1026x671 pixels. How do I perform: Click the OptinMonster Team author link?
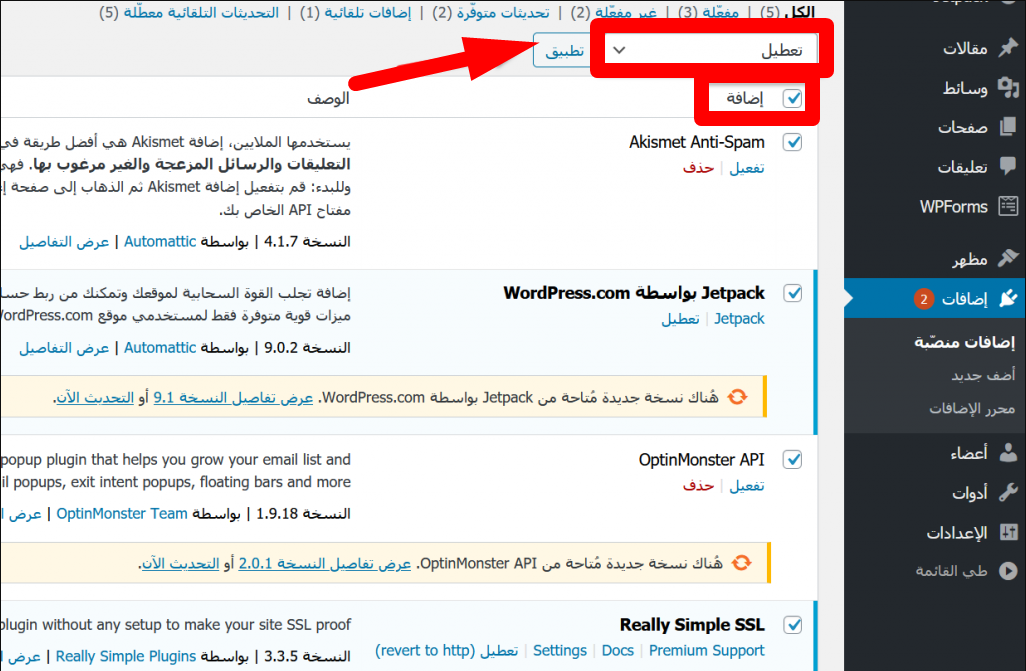[122, 514]
